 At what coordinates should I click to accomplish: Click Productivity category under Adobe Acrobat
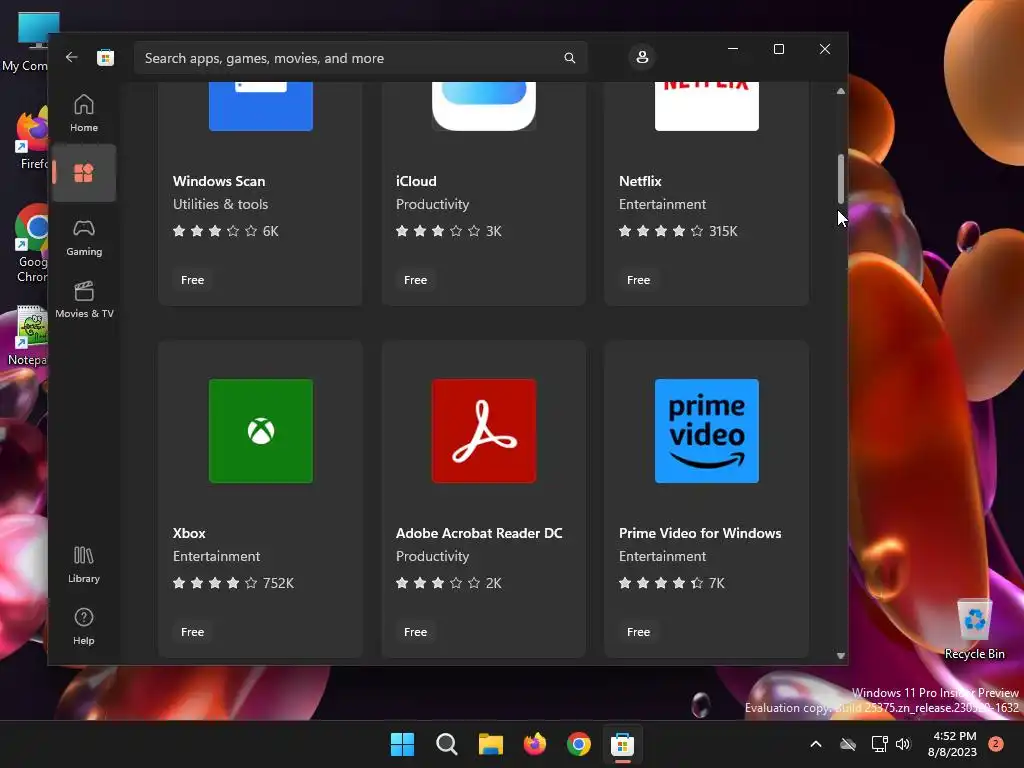(x=432, y=556)
